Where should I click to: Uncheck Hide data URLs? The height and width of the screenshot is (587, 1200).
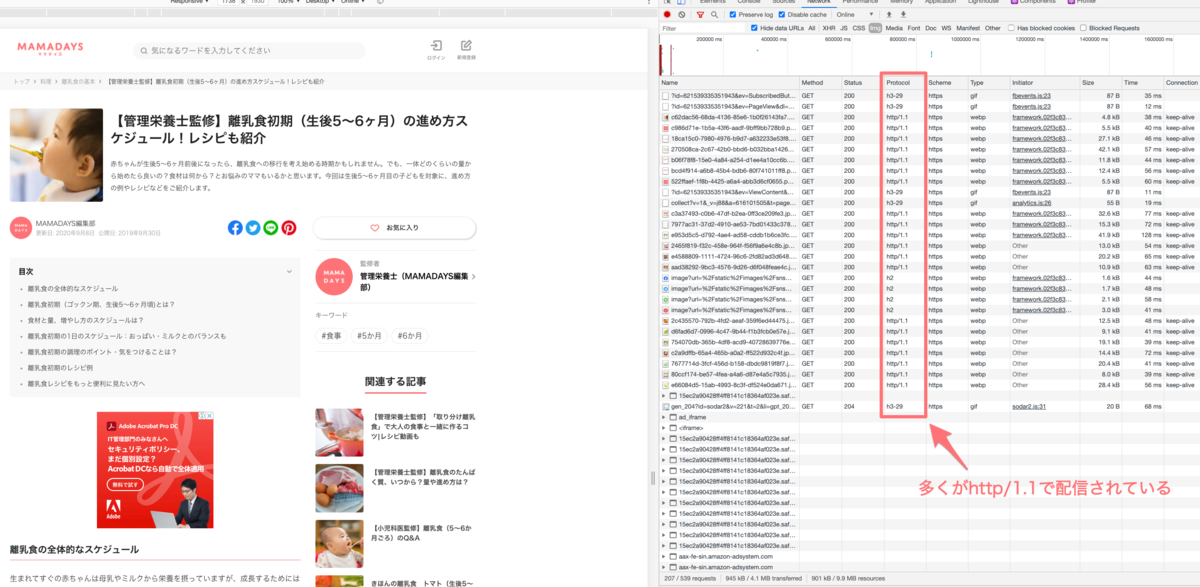[x=755, y=28]
